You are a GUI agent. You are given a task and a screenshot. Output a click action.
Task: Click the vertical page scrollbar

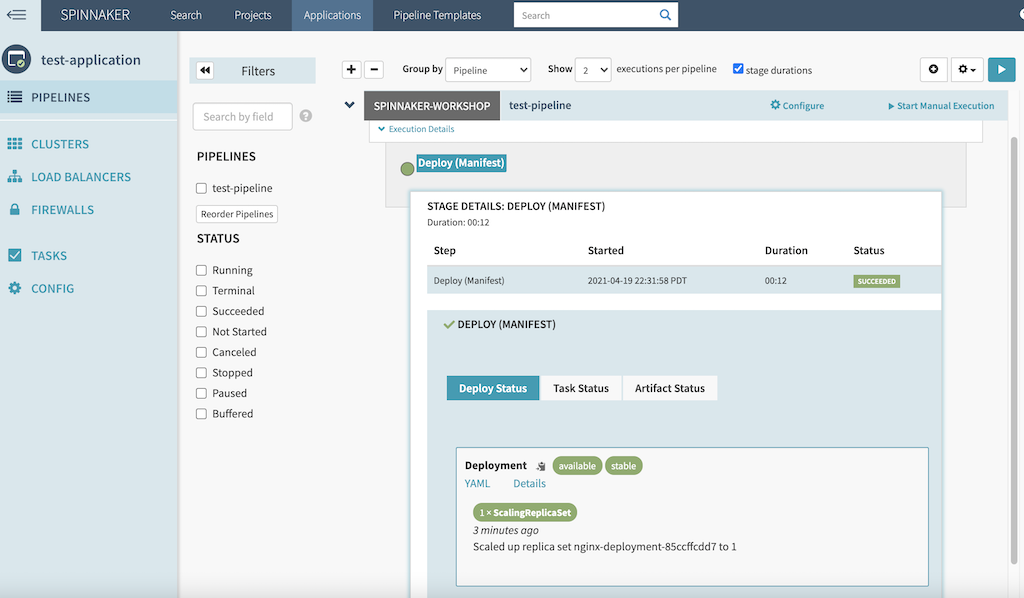(x=1014, y=349)
